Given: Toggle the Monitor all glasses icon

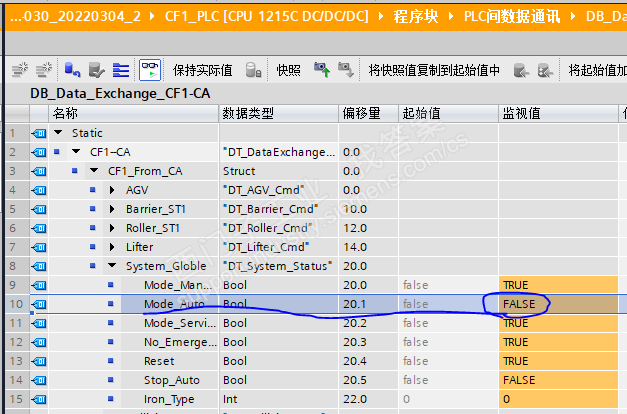Looking at the screenshot, I should click(x=150, y=70).
